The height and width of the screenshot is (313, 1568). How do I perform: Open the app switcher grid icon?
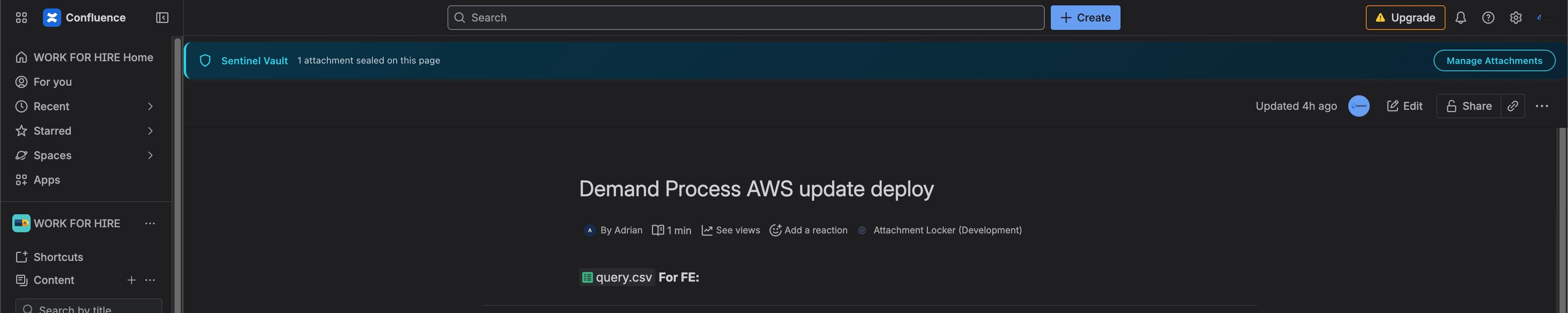point(21,18)
